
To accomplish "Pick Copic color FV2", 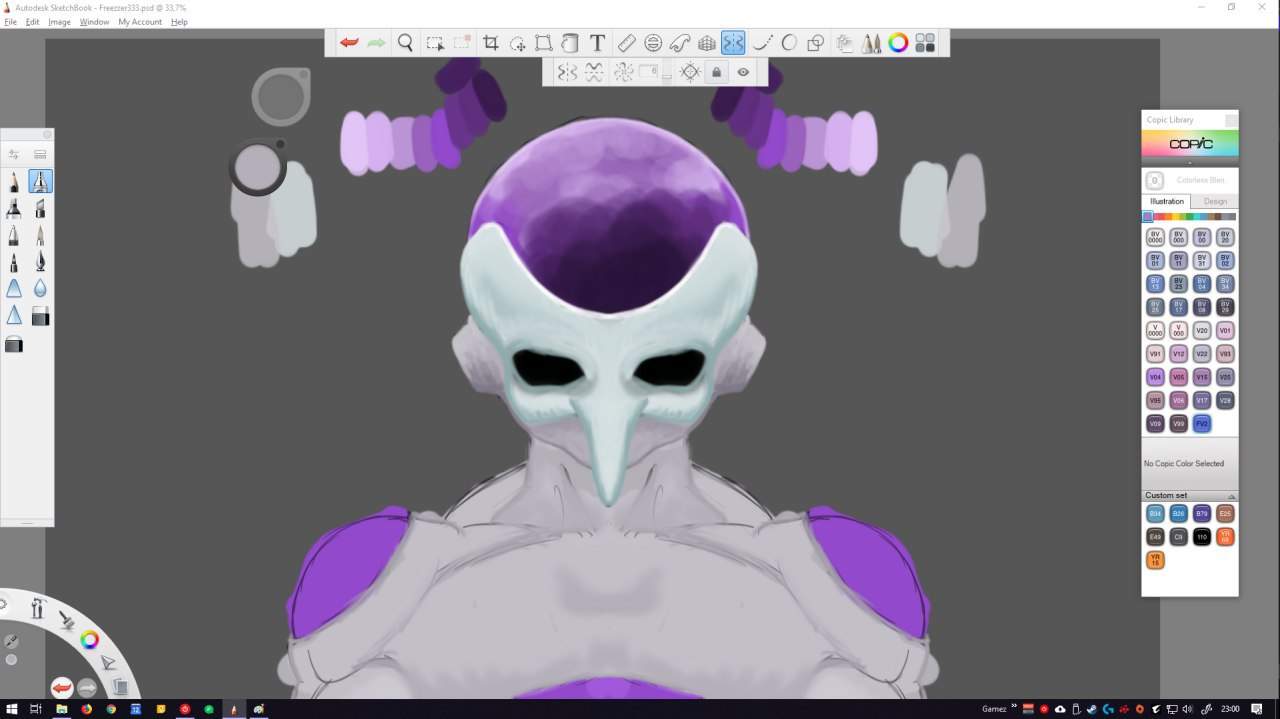I will 1202,423.
